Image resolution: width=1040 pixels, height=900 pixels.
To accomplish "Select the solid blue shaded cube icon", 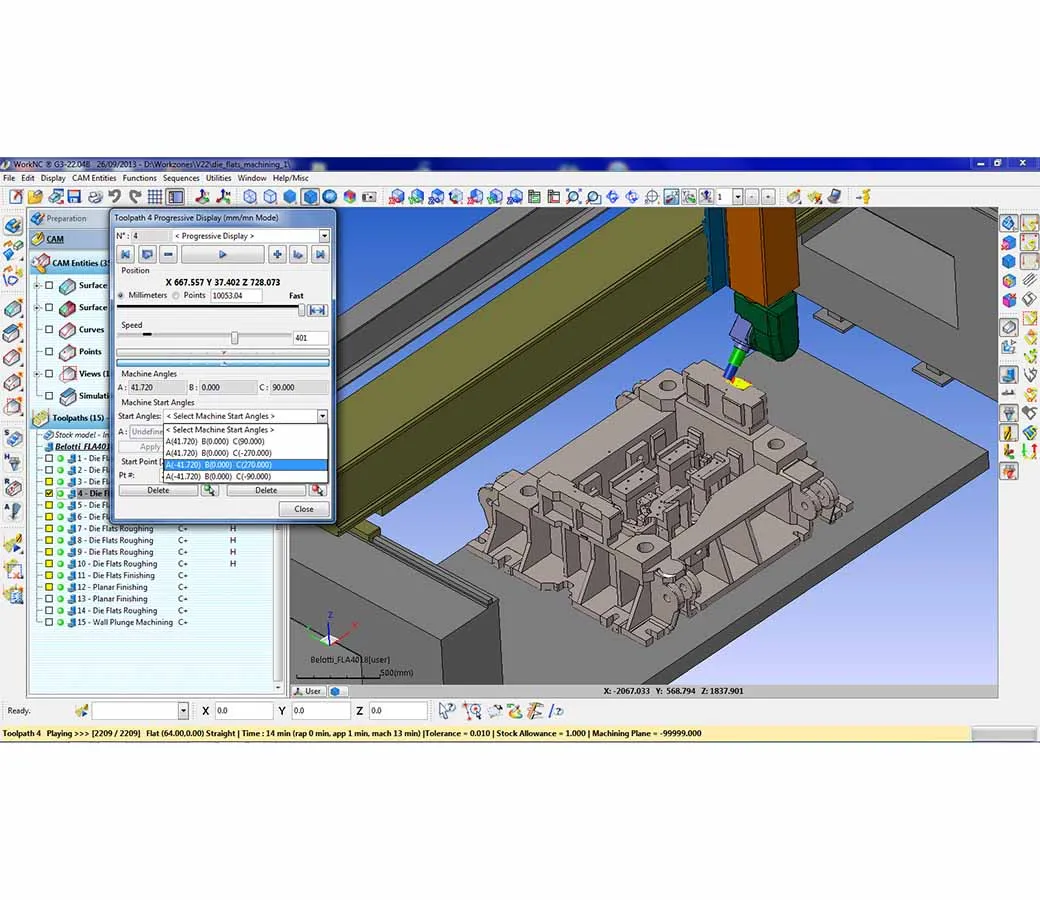I will (290, 196).
